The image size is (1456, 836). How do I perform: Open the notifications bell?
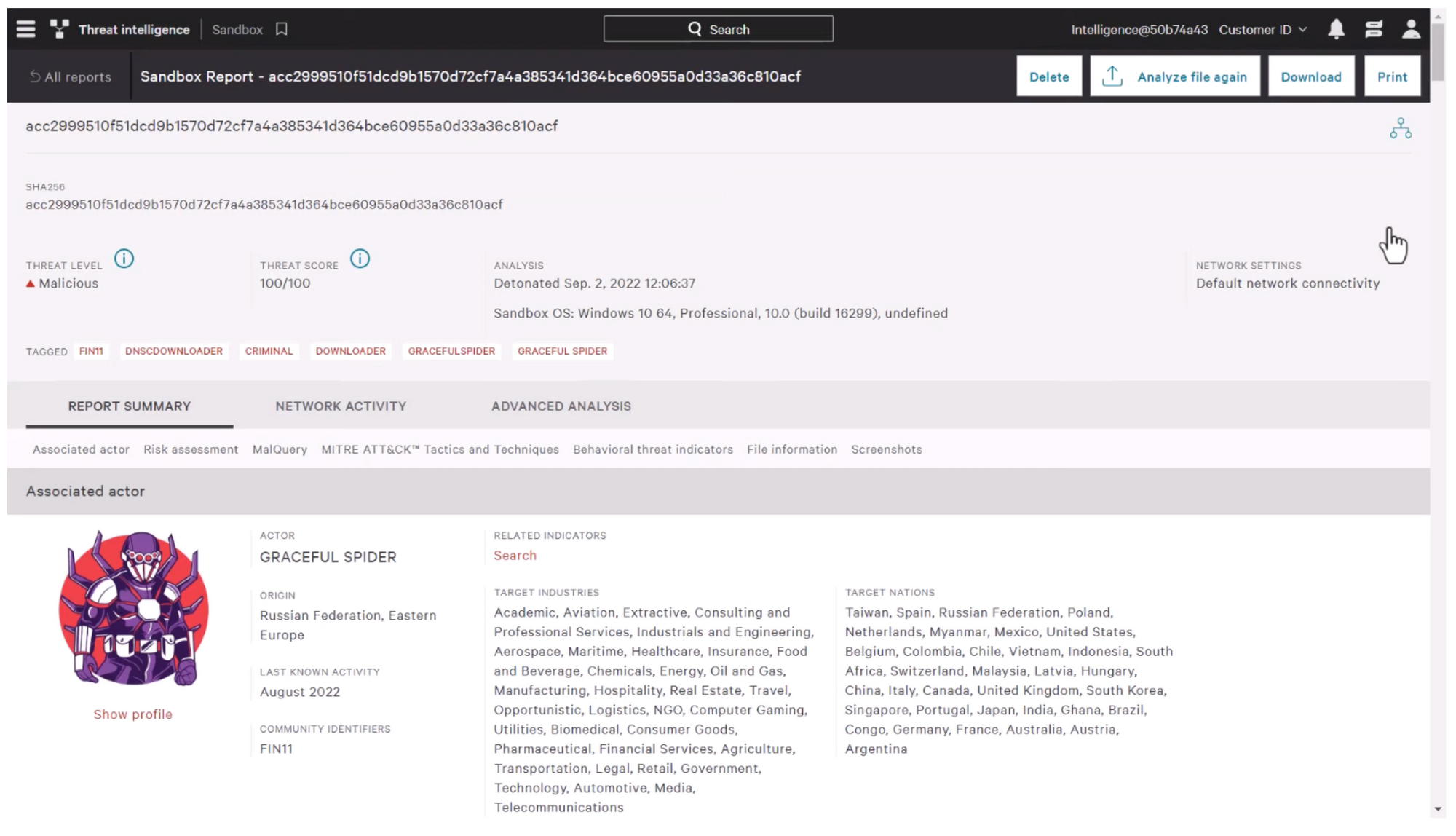[1336, 29]
